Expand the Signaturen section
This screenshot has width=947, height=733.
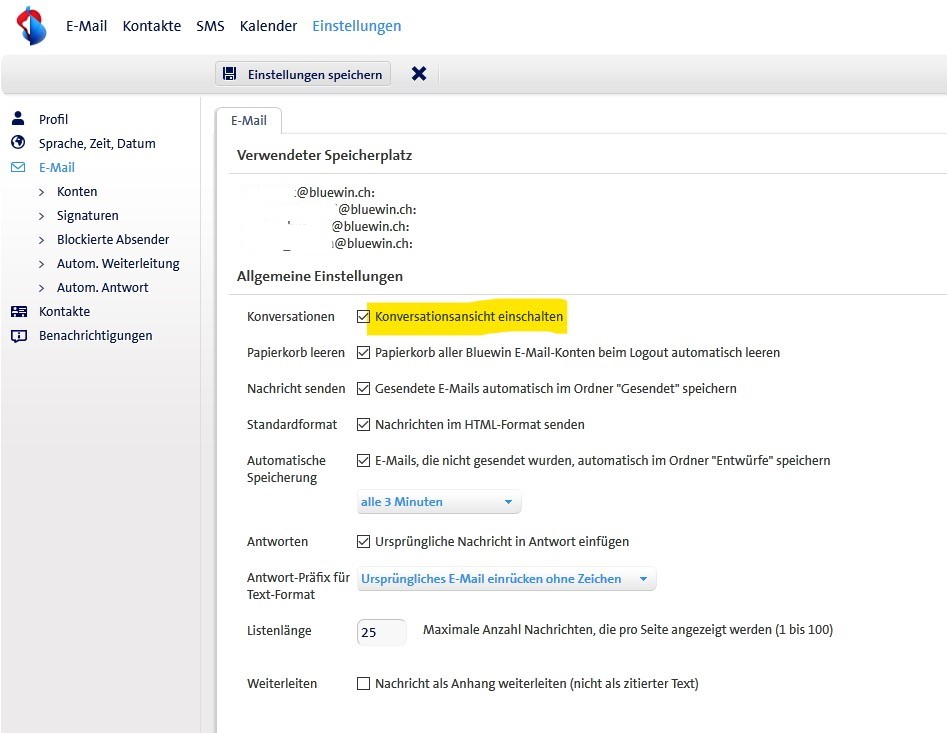coord(45,215)
